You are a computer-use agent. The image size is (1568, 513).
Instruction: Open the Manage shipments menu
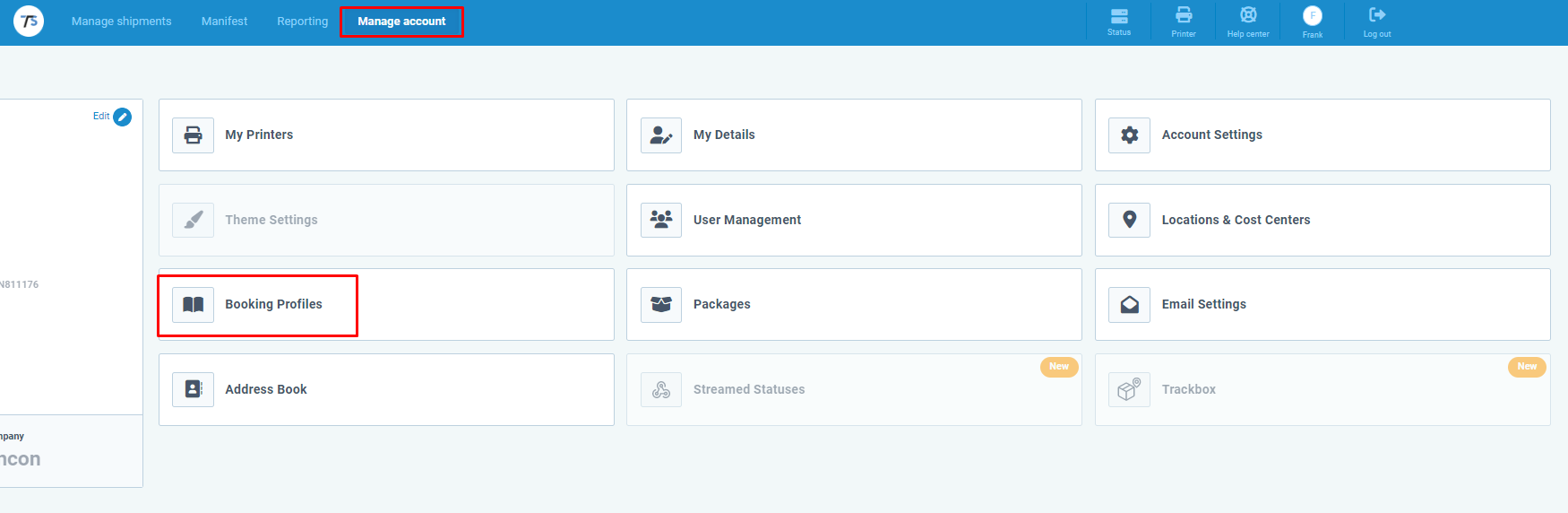pos(121,22)
